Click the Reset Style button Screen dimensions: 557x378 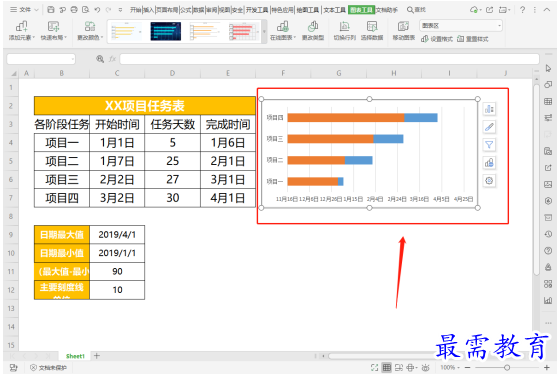tap(472, 39)
